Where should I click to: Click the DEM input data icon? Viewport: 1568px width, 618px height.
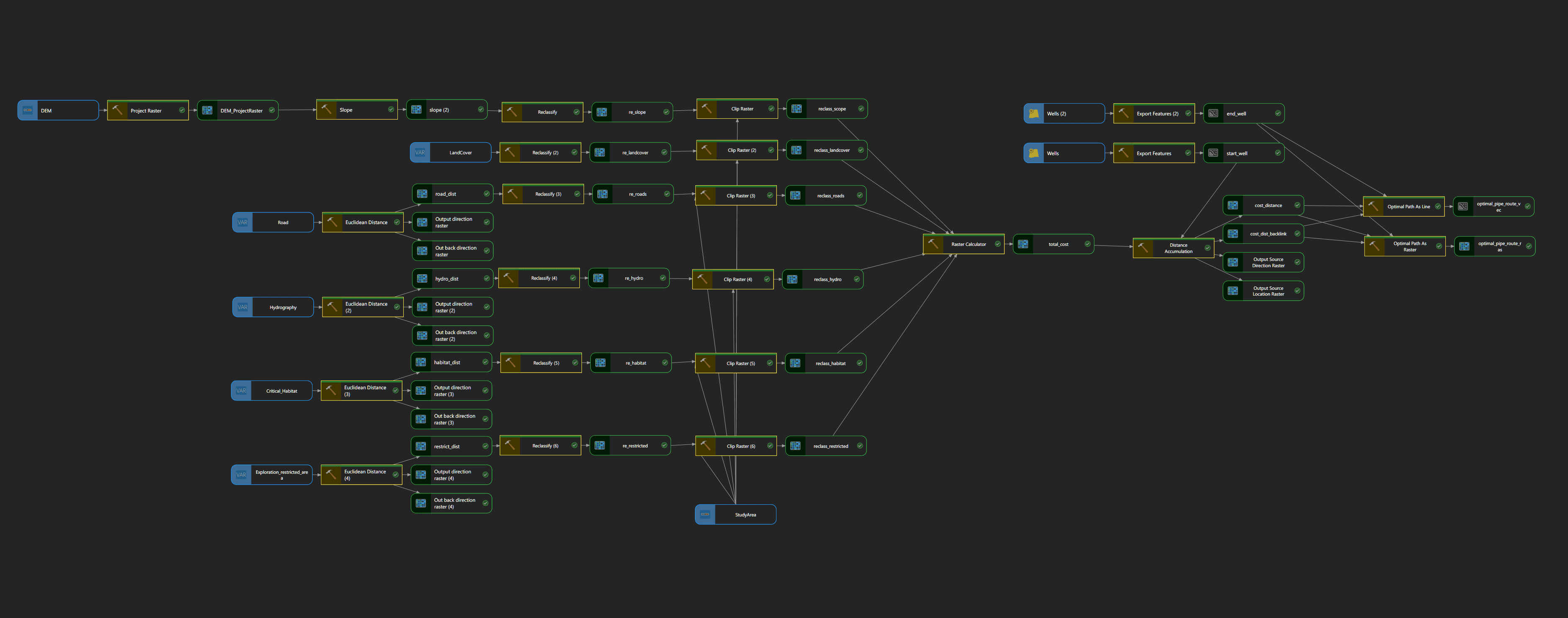(x=27, y=111)
